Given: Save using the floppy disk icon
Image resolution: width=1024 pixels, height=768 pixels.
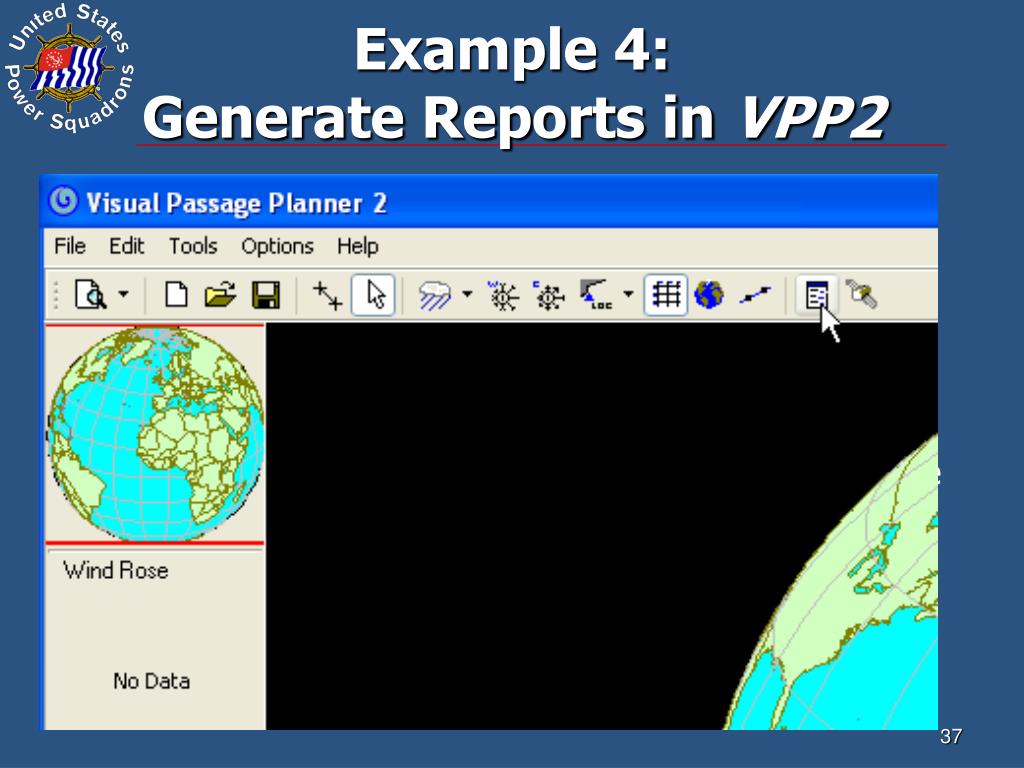Looking at the screenshot, I should pos(266,295).
